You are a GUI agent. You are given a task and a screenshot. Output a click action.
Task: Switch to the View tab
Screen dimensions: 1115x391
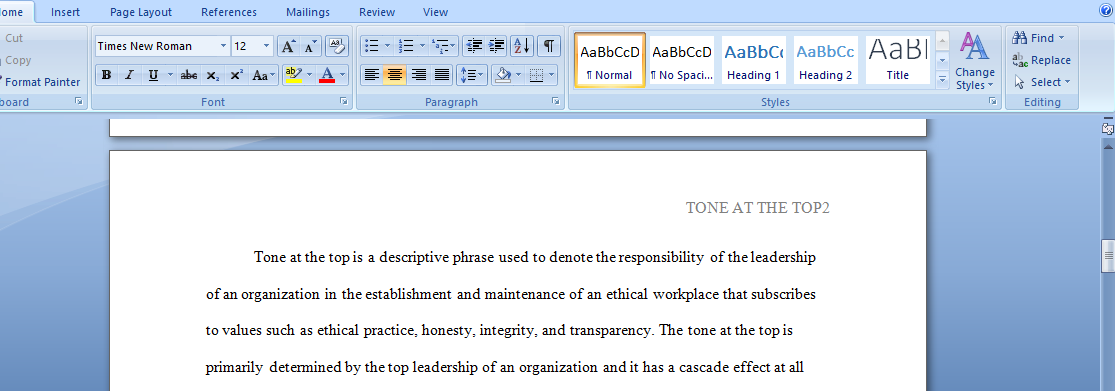coord(435,12)
